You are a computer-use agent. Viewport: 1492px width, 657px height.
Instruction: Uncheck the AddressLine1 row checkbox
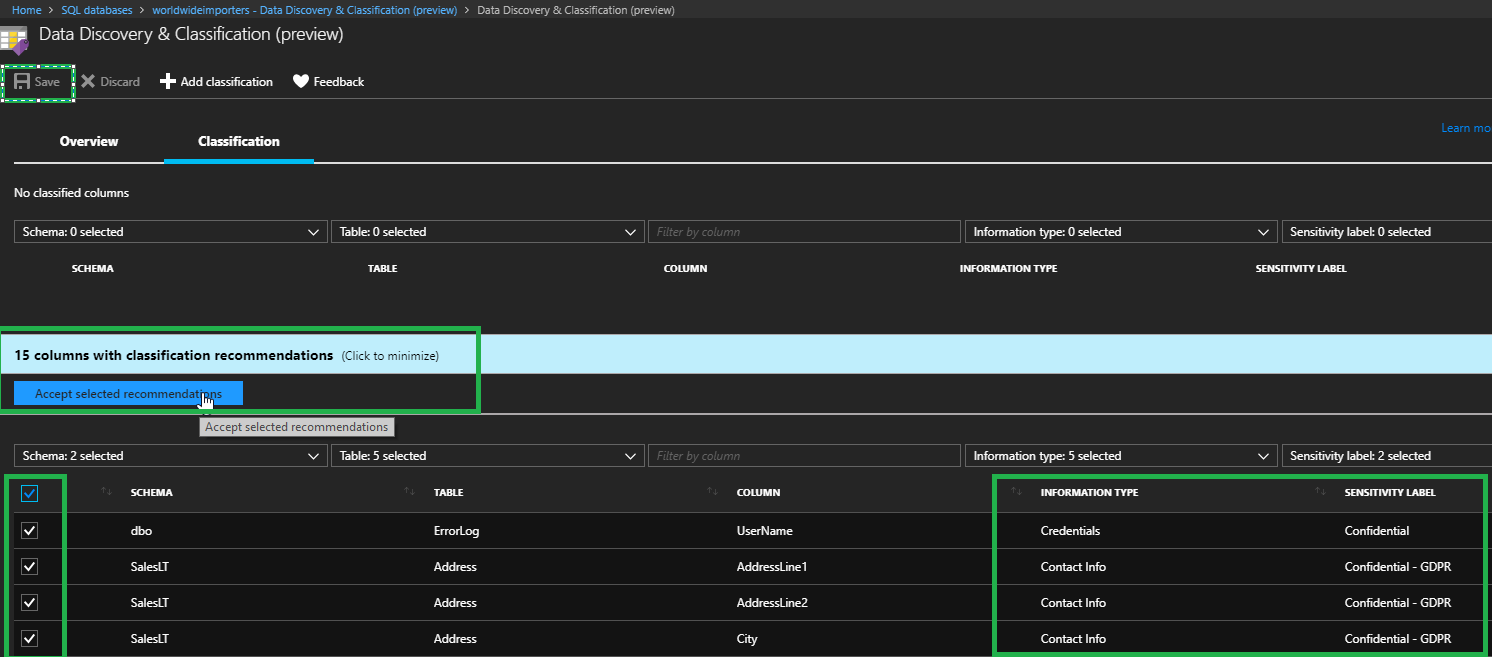point(30,567)
